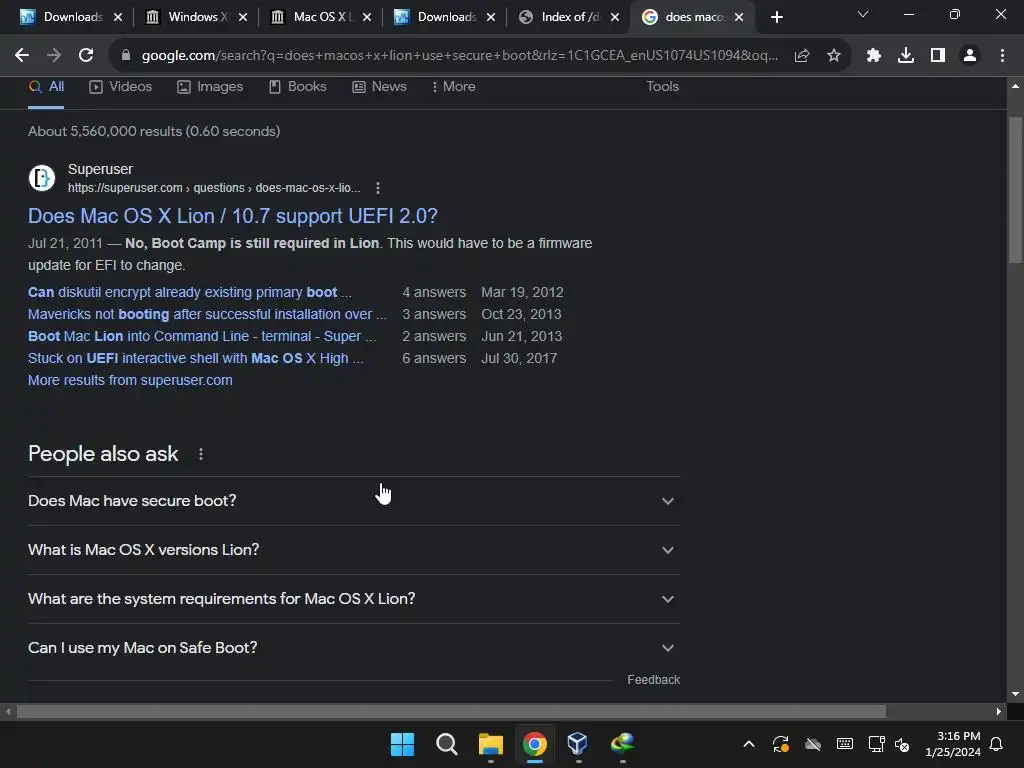Image resolution: width=1024 pixels, height=768 pixels.
Task: Open People also ask options dots
Action: click(x=200, y=454)
